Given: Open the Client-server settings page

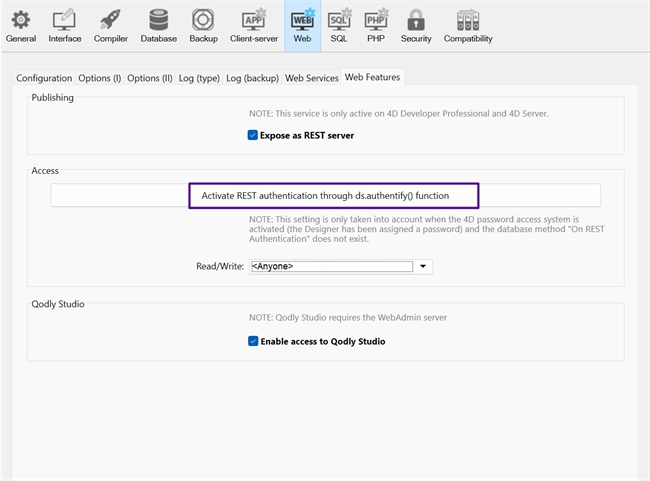Looking at the screenshot, I should click(x=253, y=25).
